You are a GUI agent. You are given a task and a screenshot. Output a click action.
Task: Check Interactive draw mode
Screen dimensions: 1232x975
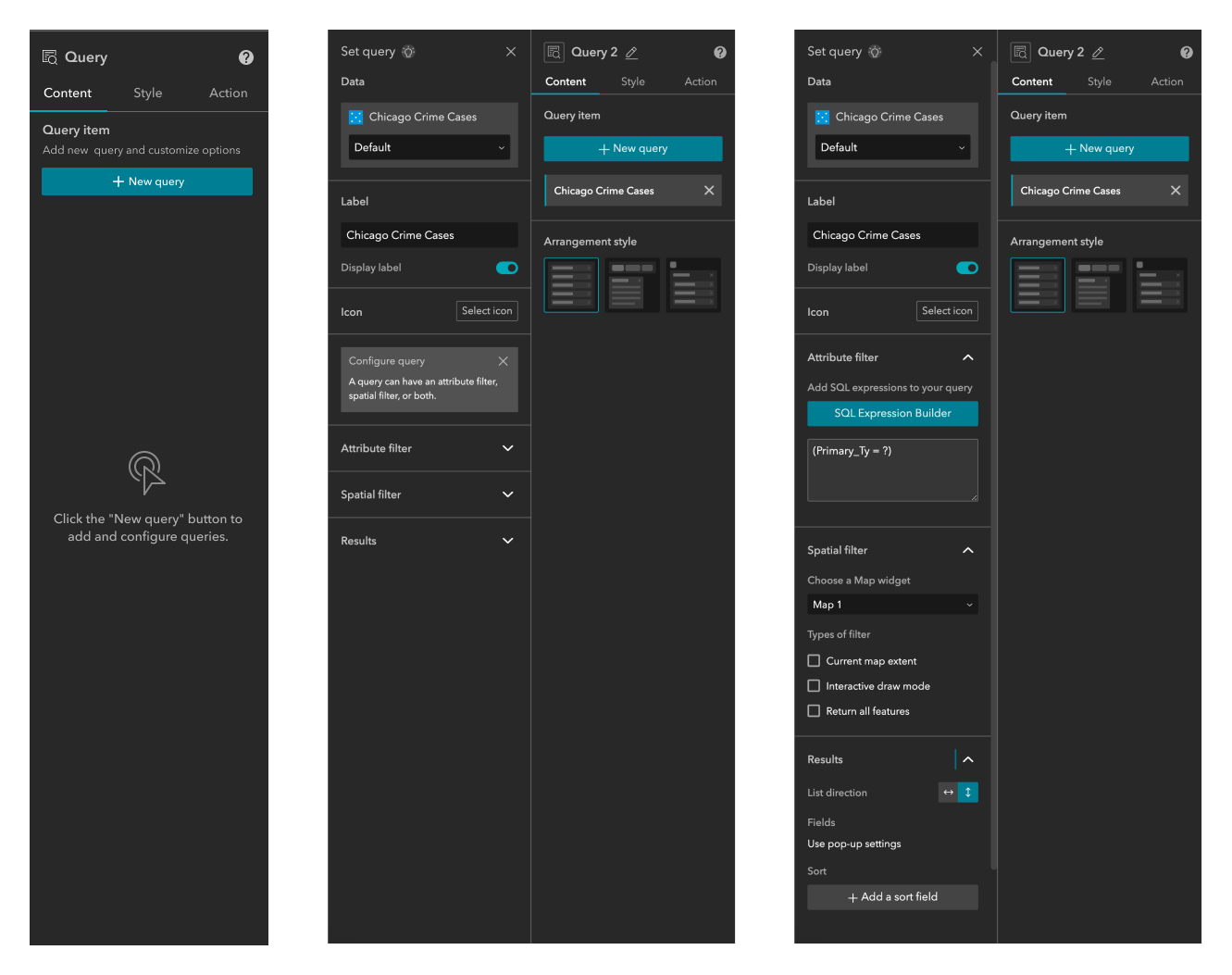(814, 685)
